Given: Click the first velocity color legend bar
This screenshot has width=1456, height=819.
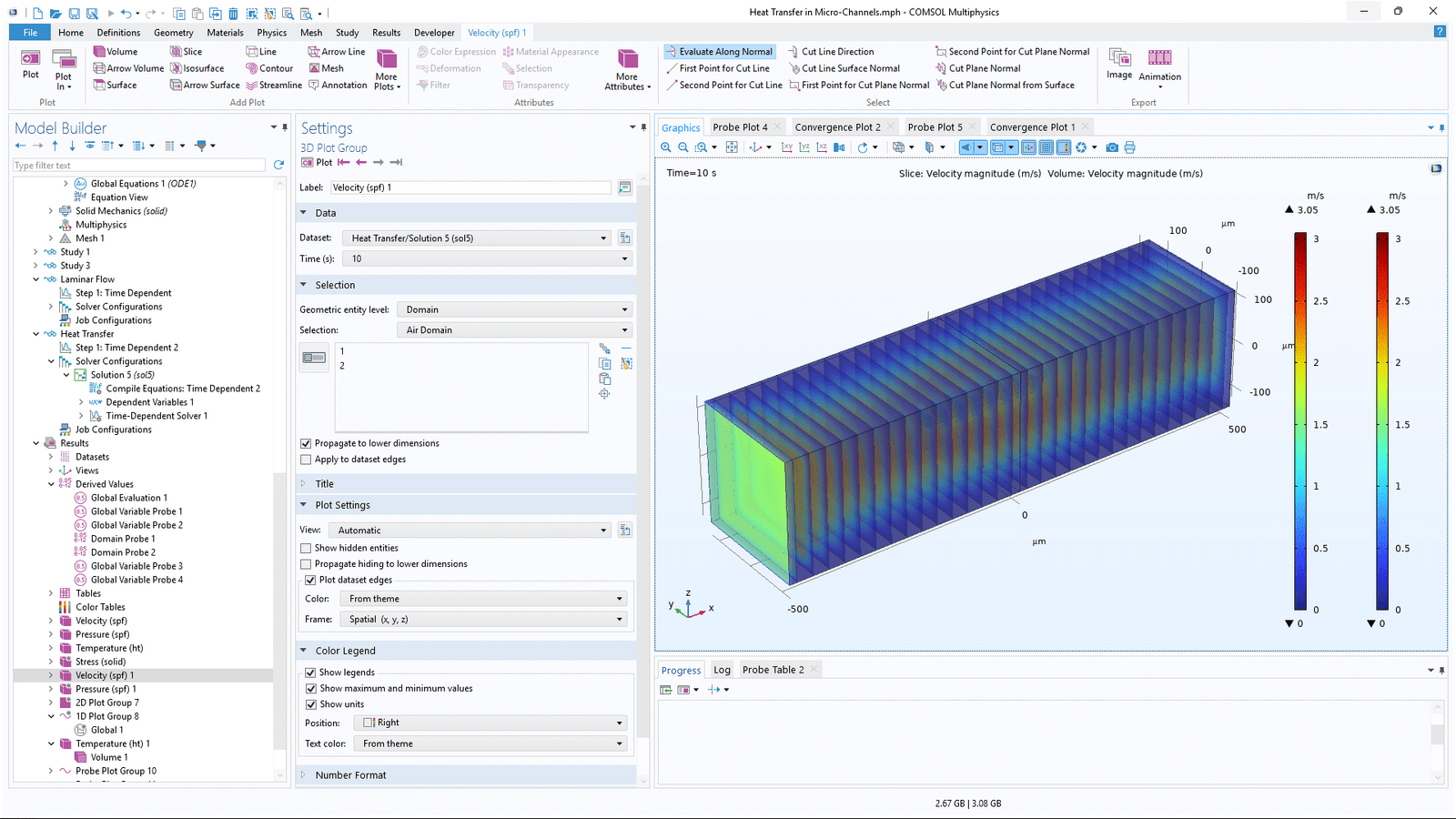Looking at the screenshot, I should point(1300,420).
